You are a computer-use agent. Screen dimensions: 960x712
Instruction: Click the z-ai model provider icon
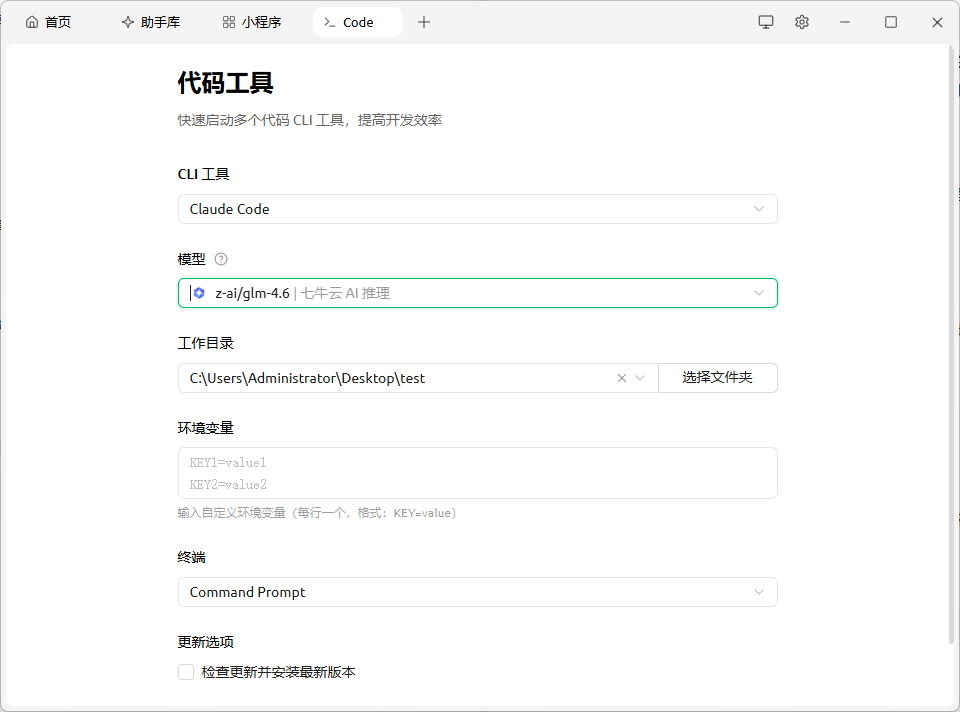click(200, 293)
